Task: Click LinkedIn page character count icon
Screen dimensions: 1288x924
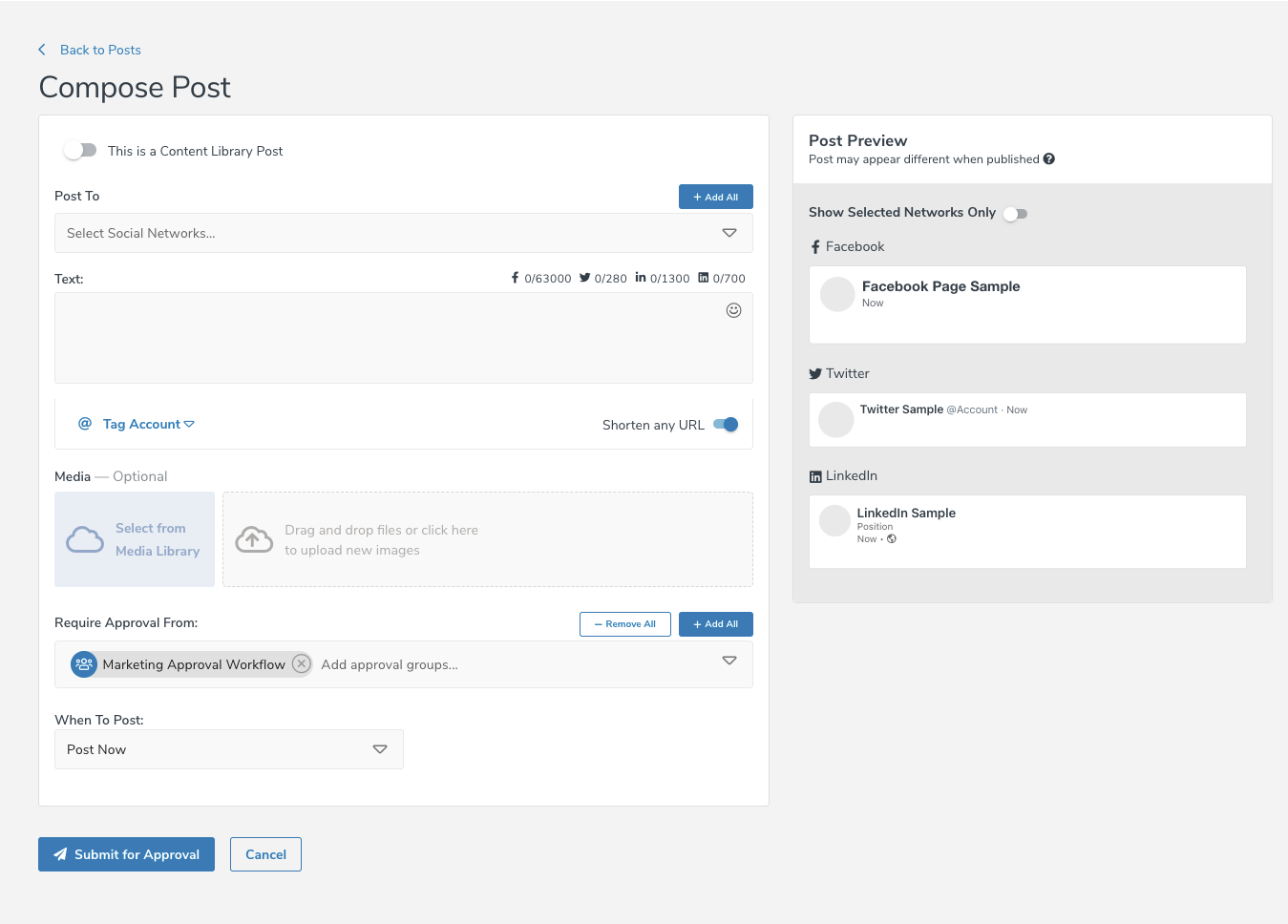Action: point(704,278)
